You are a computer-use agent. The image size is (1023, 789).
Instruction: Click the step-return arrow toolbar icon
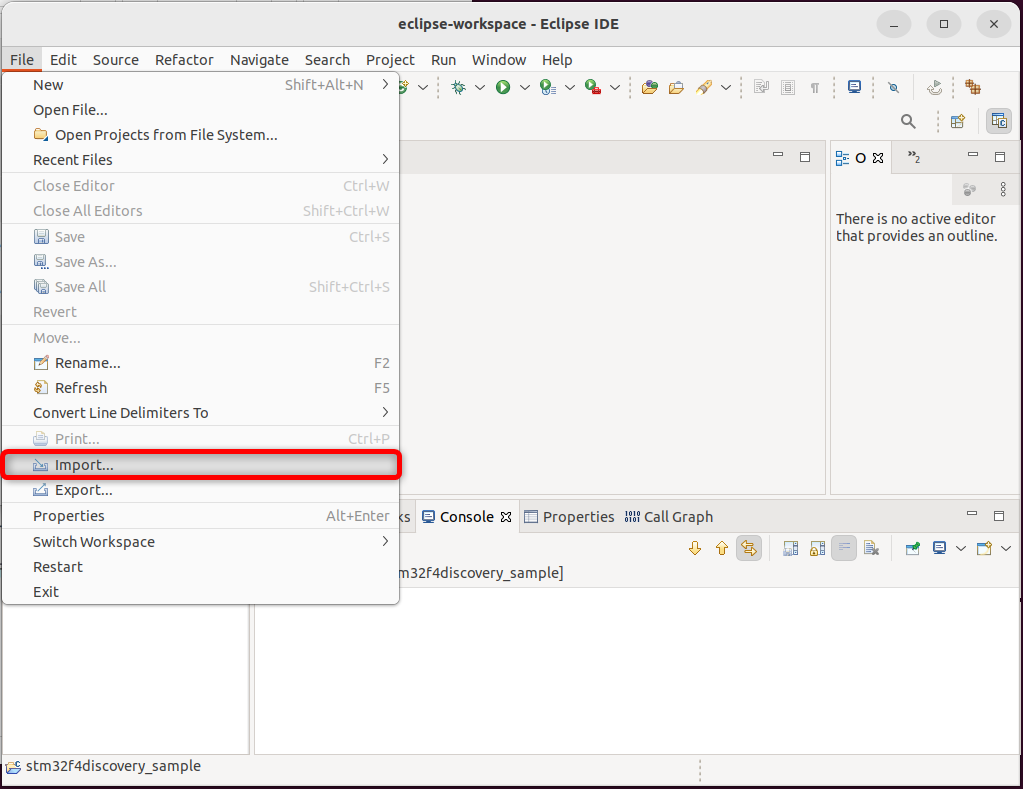(934, 87)
